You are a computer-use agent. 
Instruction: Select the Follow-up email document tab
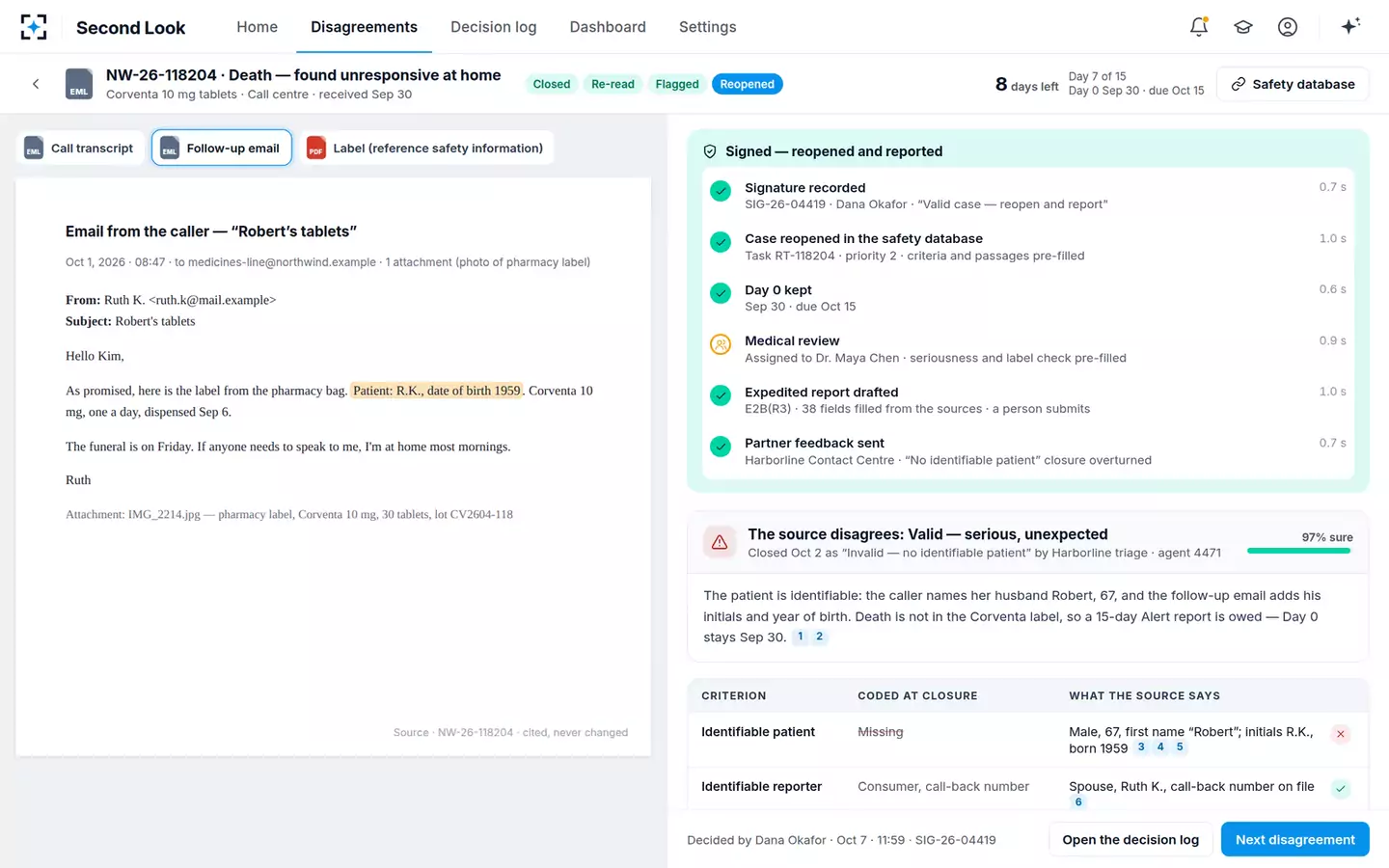tap(222, 148)
